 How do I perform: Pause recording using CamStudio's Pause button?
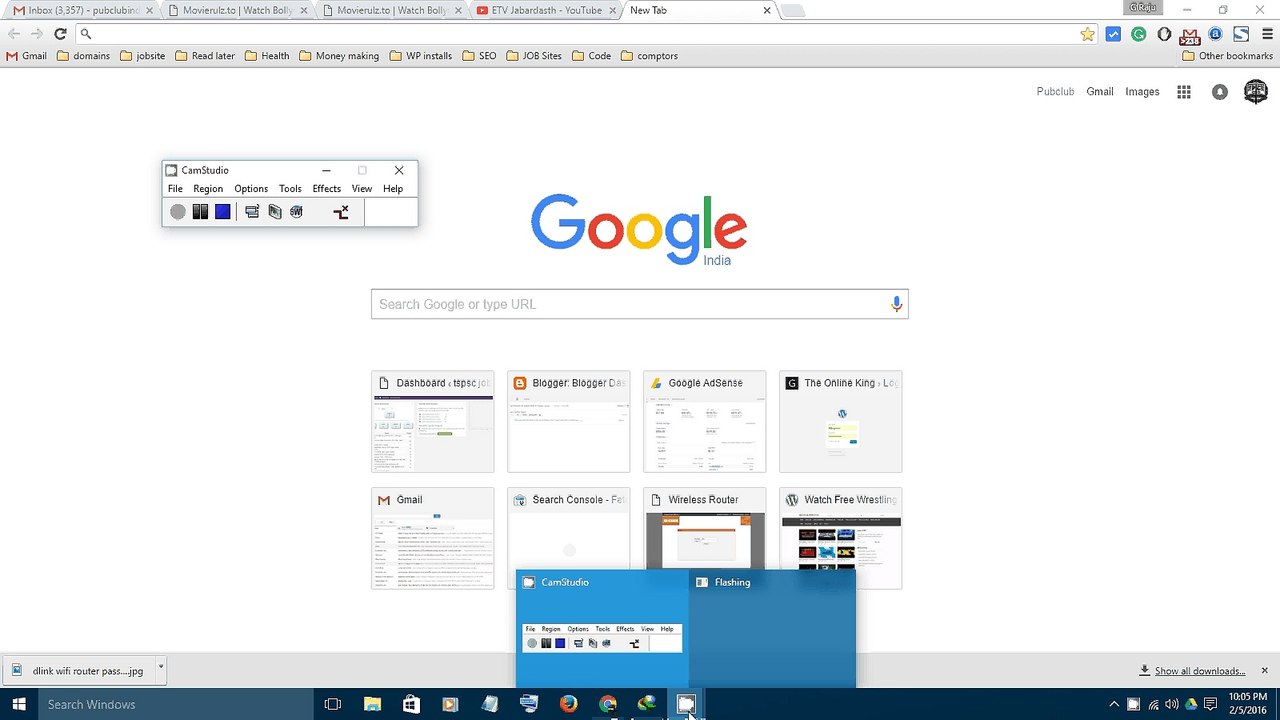(x=200, y=212)
